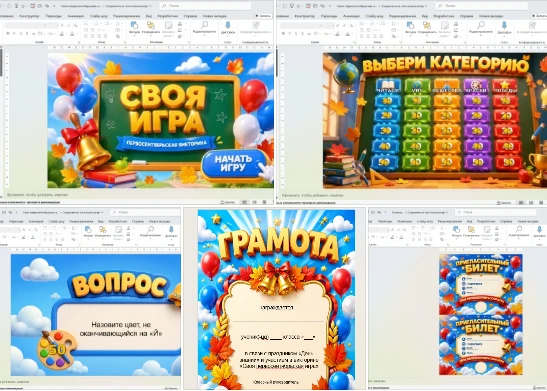Select lower Пригласительный билет image
Image resolution: width=547 pixels, height=391 pixels.
(480, 345)
